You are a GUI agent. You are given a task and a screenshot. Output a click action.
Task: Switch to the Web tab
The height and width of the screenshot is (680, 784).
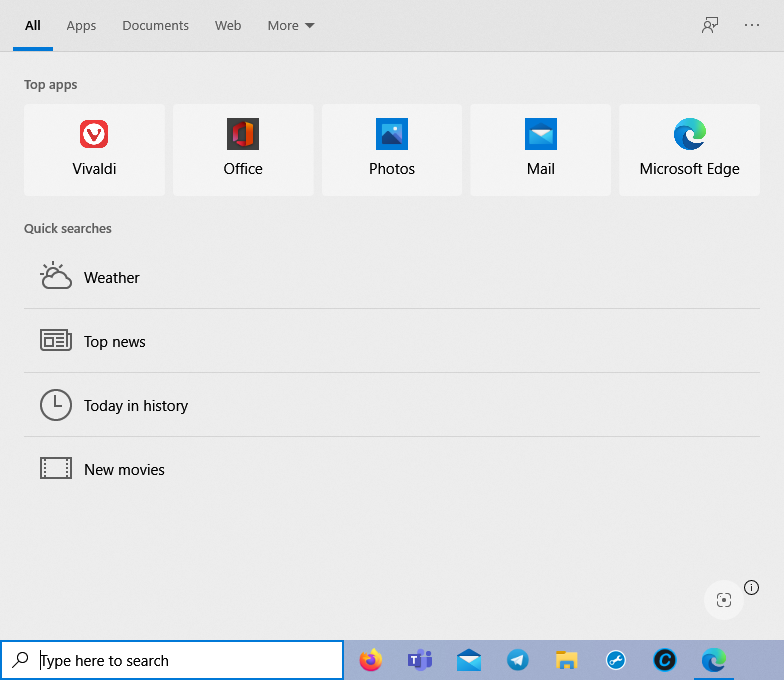coord(228,26)
